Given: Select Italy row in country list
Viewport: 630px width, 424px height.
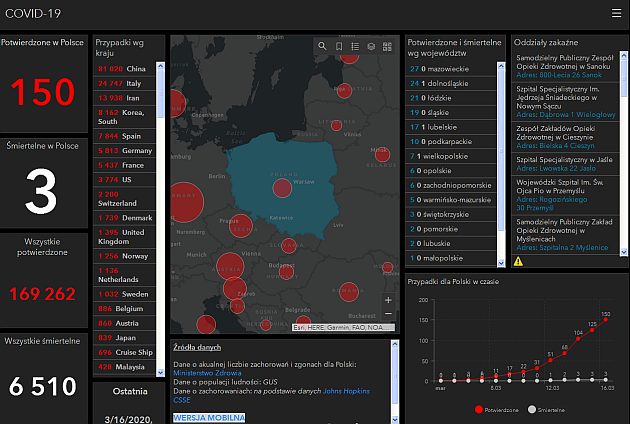Looking at the screenshot, I should pos(124,84).
